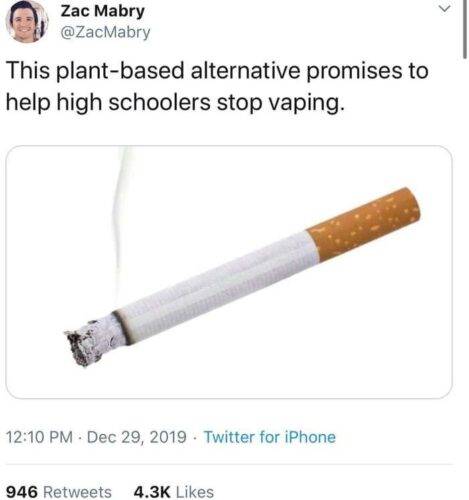Open the cigarette image attachment
This screenshot has height=500, width=469.
pyautogui.click(x=229, y=272)
